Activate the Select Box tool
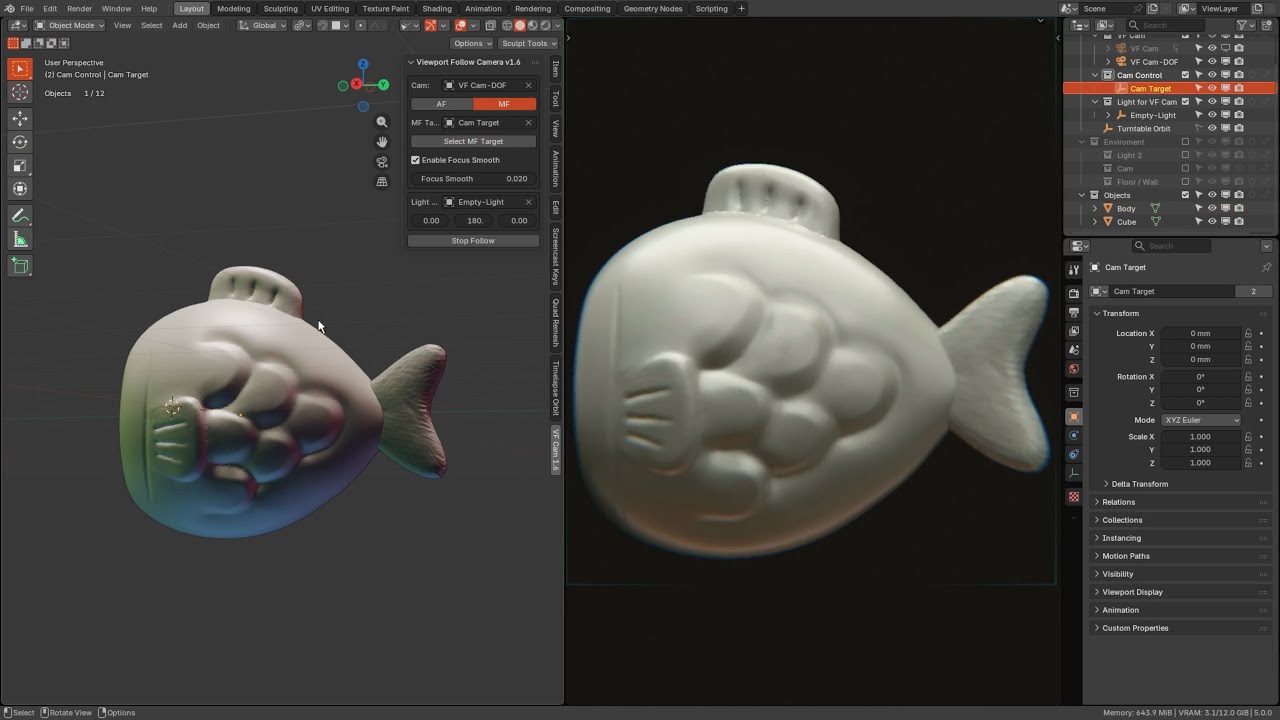The image size is (1280, 720). pyautogui.click(x=19, y=69)
